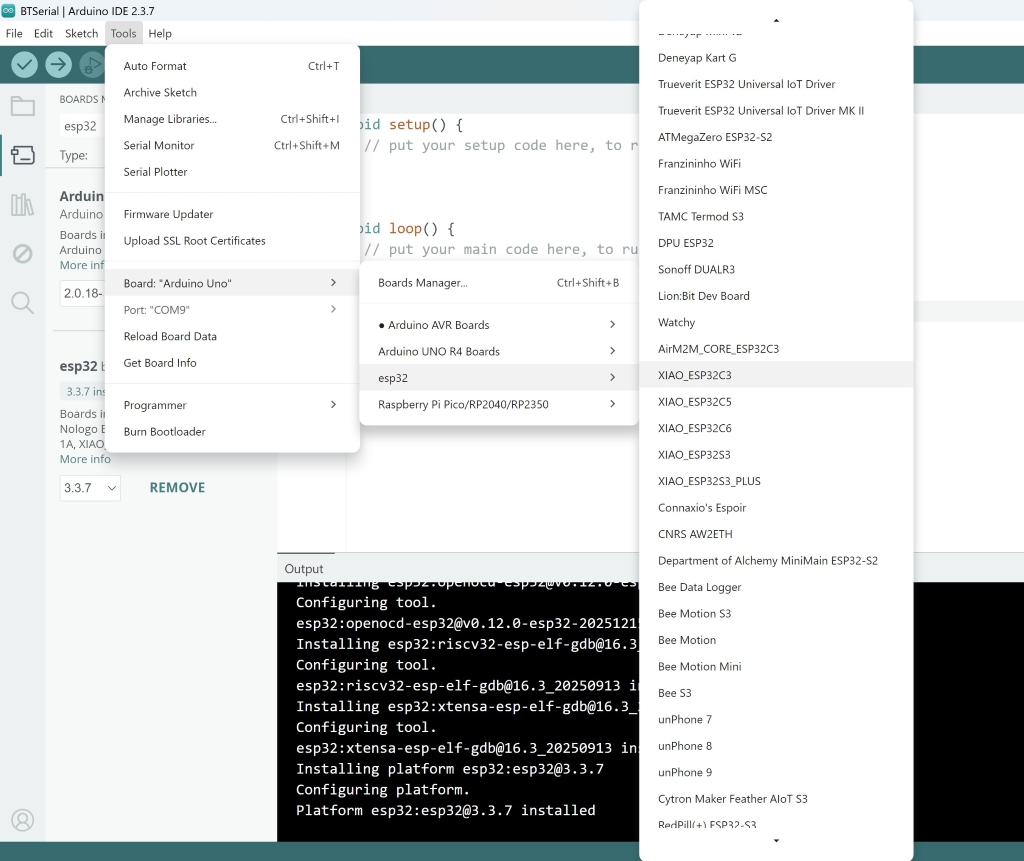Open the Help menu
Screen dimensions: 1024x861
[159, 33]
